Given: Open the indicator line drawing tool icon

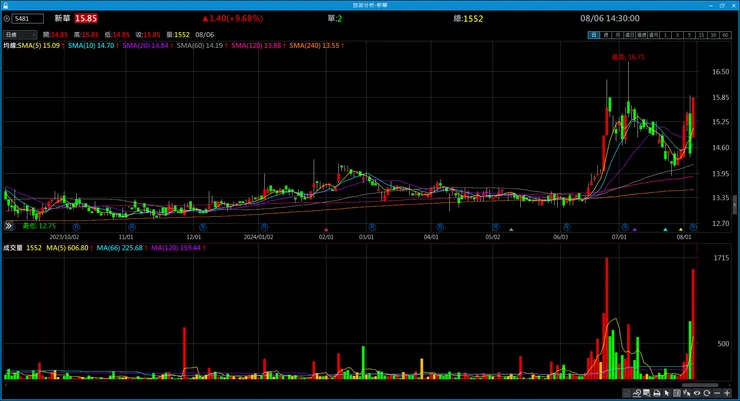Looking at the screenshot, I should [637, 393].
